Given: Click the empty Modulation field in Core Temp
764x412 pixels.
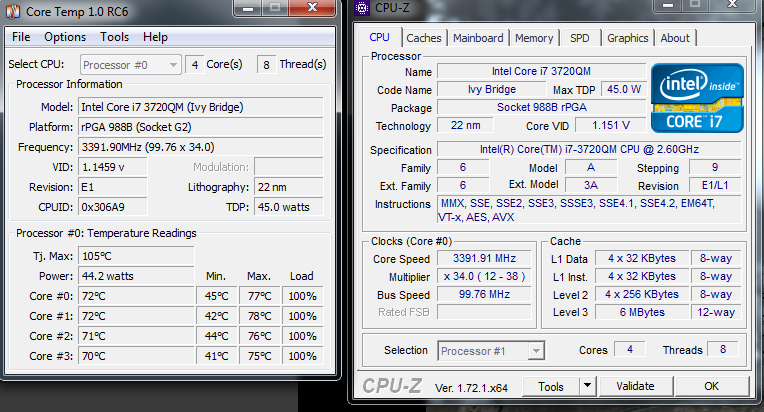Looking at the screenshot, I should (288, 167).
